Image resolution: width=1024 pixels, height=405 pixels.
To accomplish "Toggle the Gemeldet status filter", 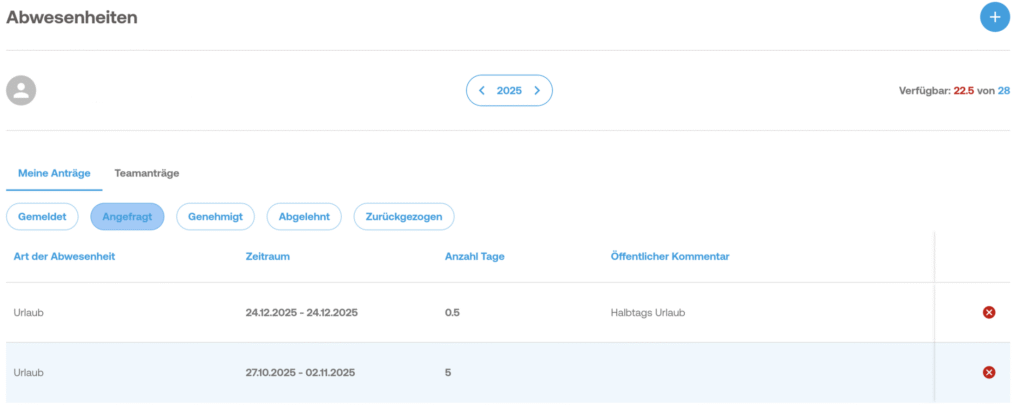I will (43, 216).
